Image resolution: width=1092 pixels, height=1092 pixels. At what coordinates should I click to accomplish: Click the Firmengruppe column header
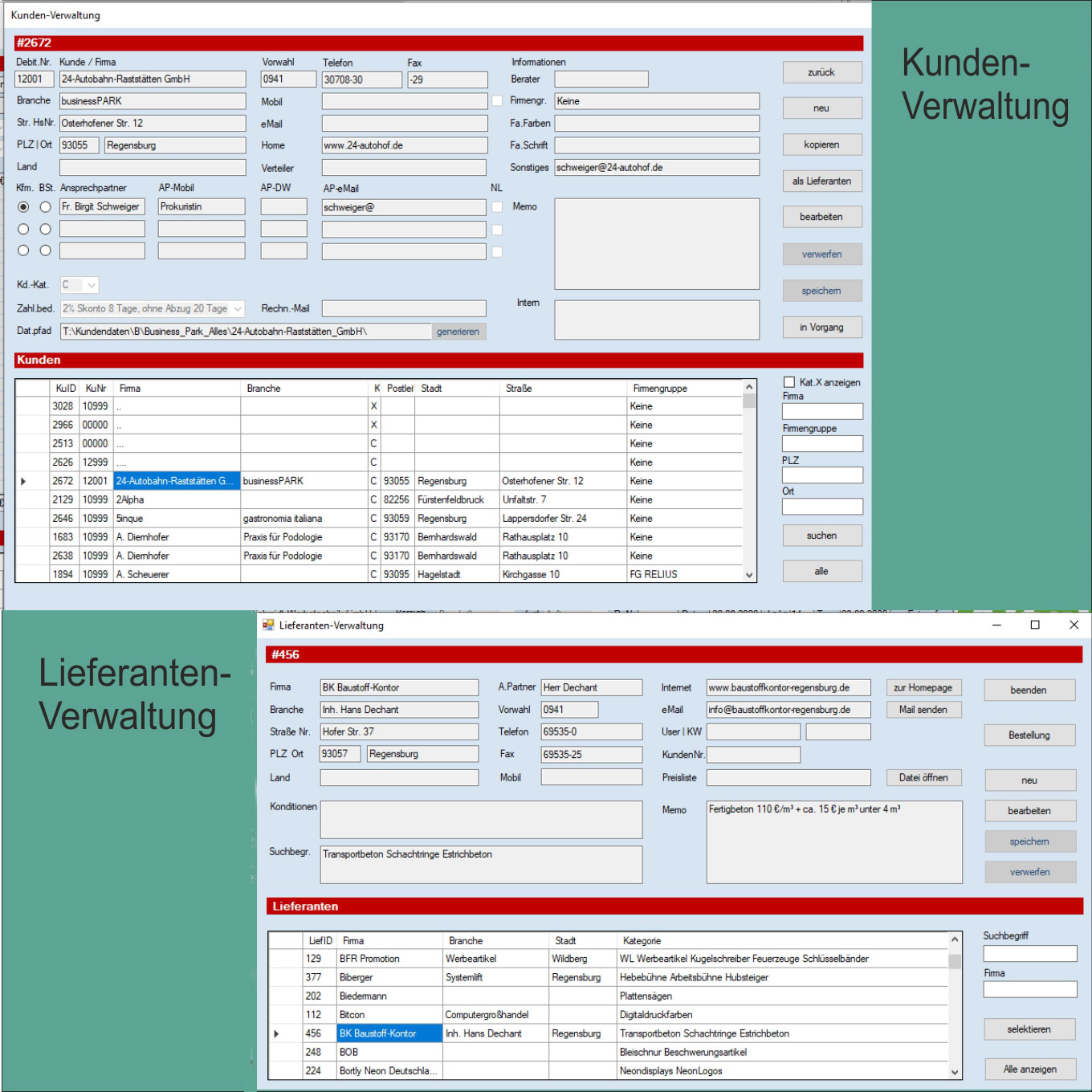(x=660, y=388)
